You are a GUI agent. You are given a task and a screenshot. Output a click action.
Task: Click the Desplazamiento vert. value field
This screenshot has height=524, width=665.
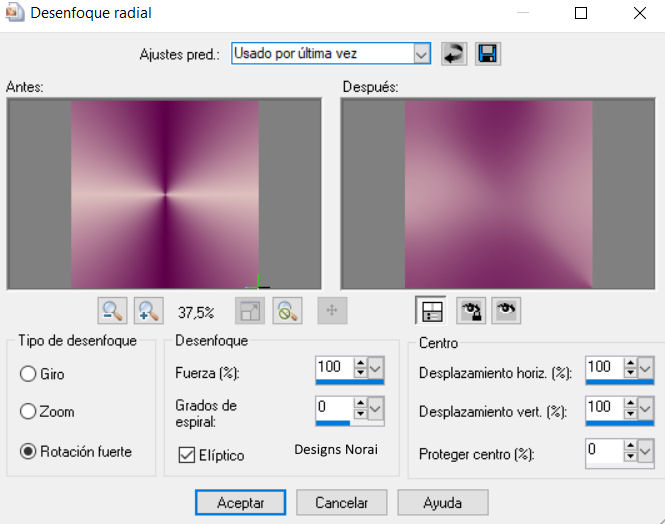(605, 408)
